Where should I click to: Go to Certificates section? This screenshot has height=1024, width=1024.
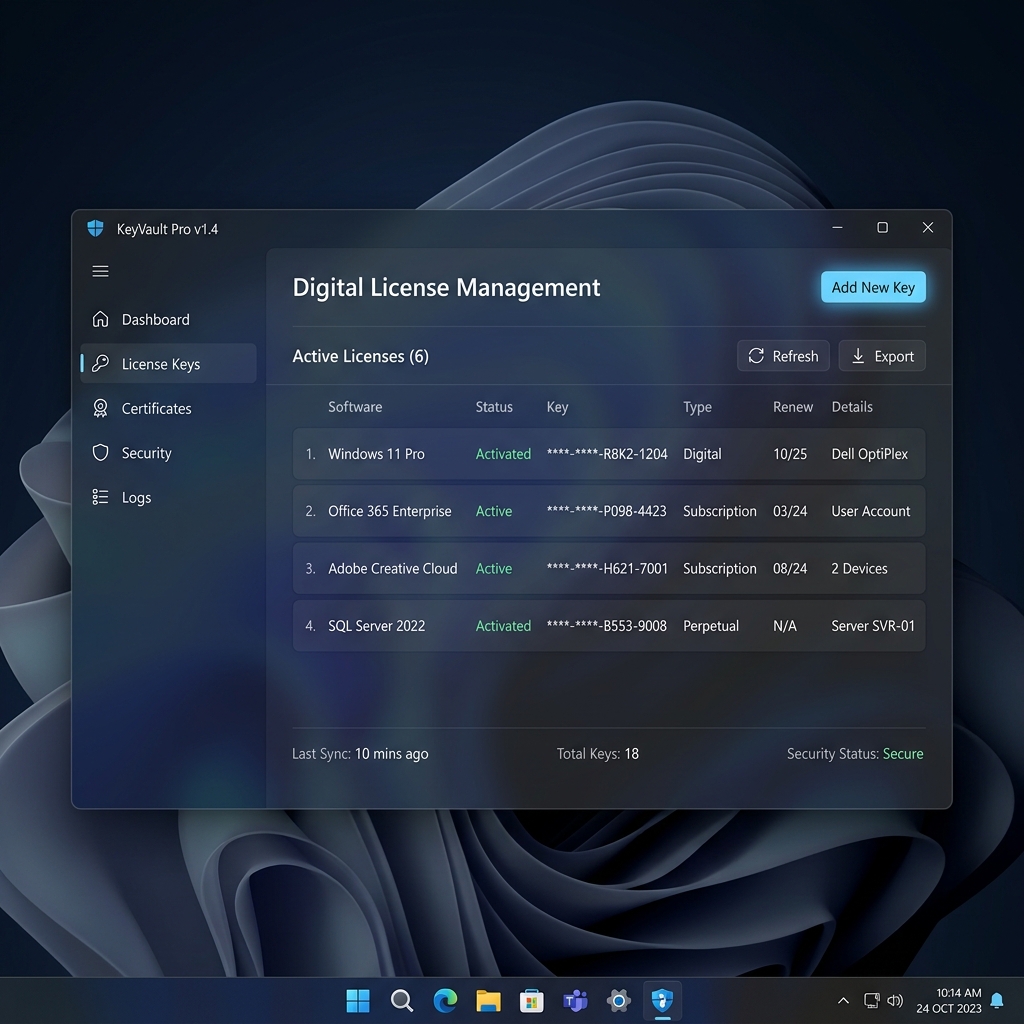click(168, 408)
